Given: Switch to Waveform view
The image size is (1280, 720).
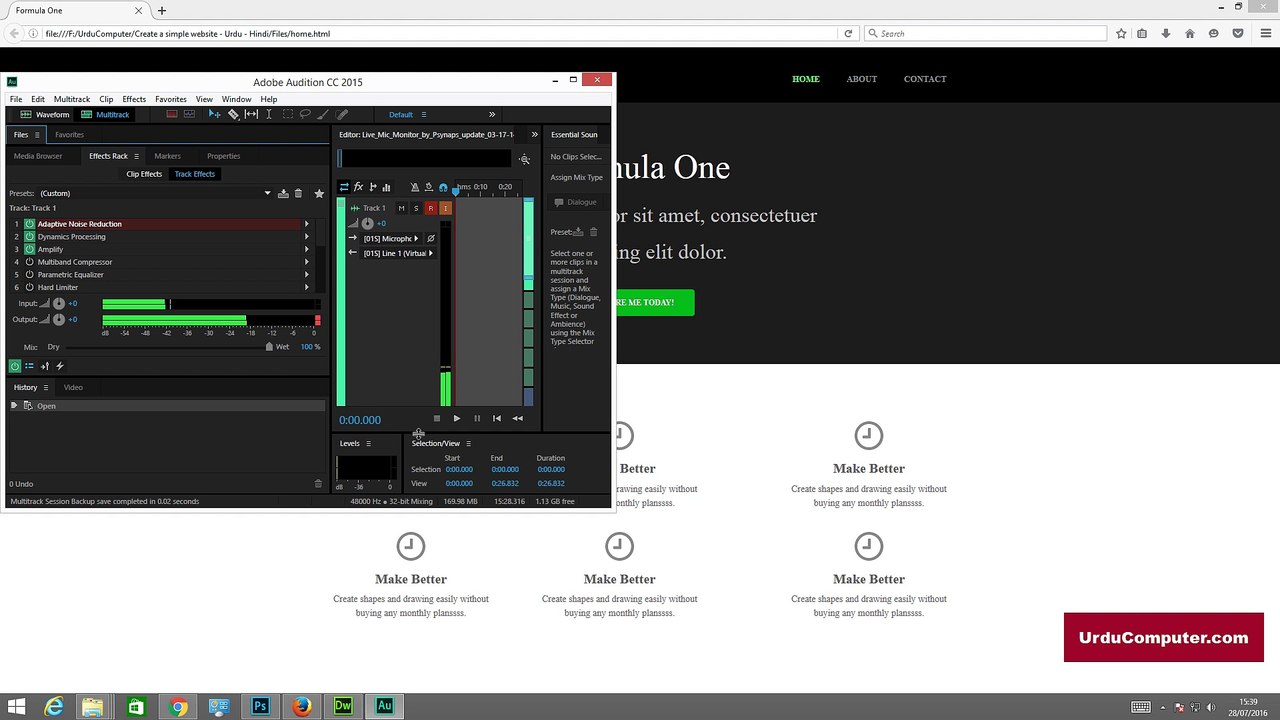Looking at the screenshot, I should pyautogui.click(x=45, y=114).
